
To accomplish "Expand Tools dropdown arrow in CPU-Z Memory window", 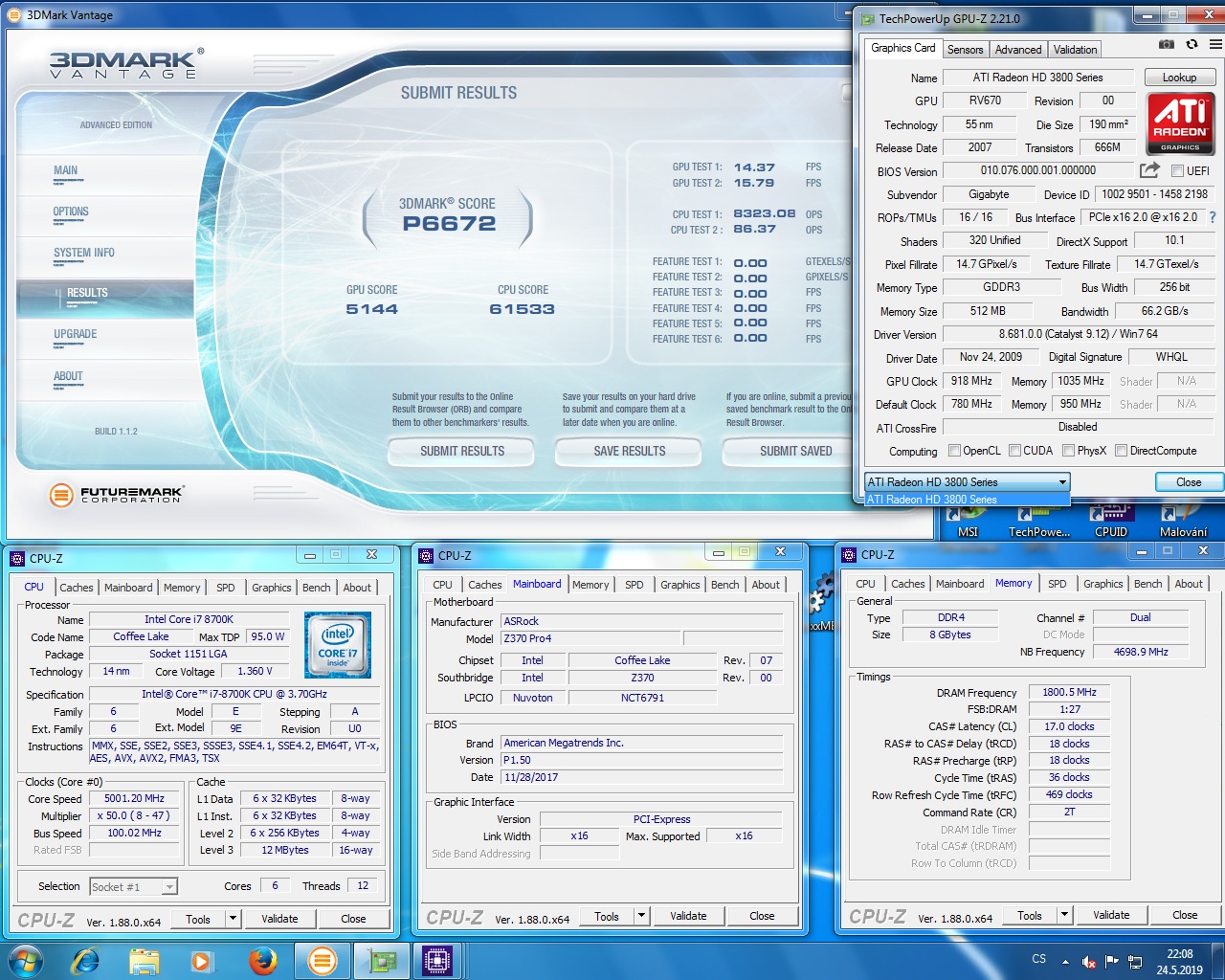I will 1063,915.
